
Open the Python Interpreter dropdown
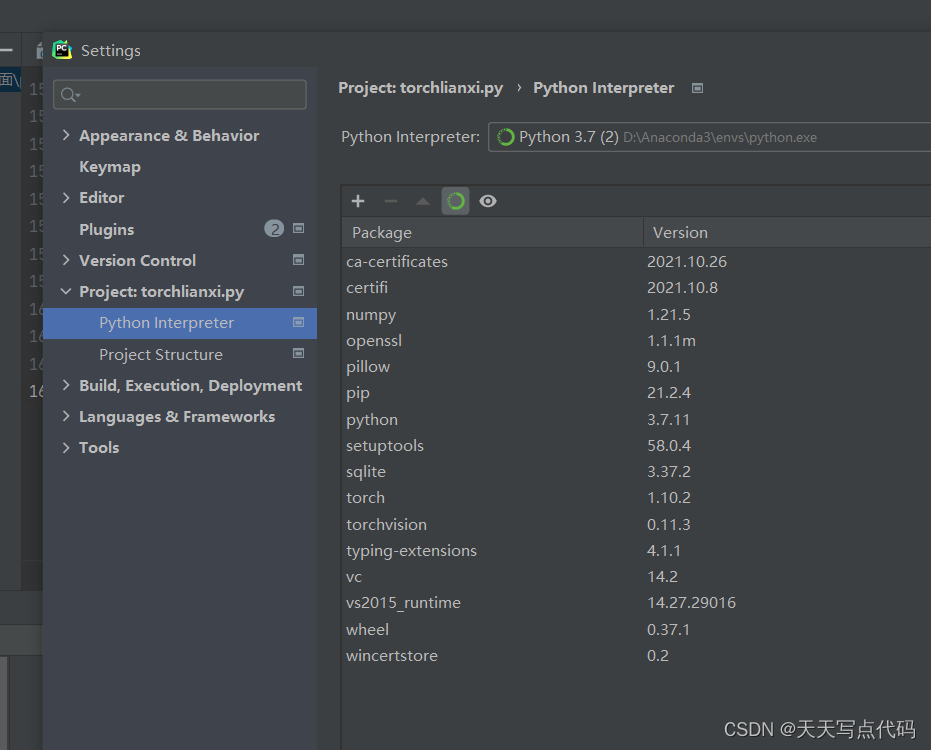tap(710, 137)
